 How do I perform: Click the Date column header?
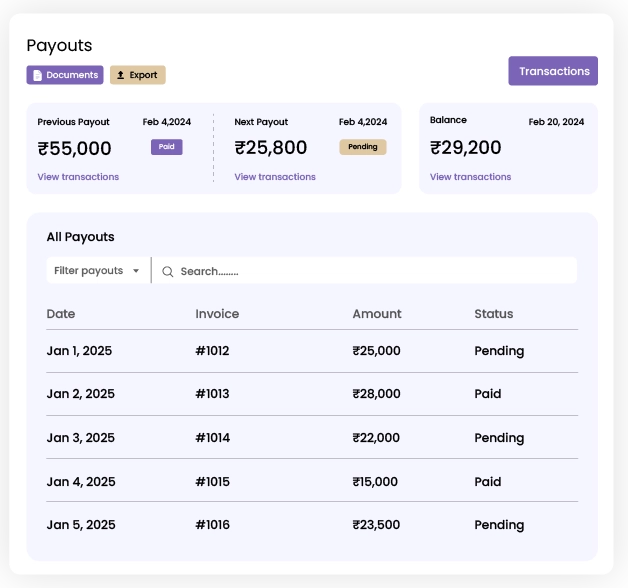pyautogui.click(x=61, y=314)
